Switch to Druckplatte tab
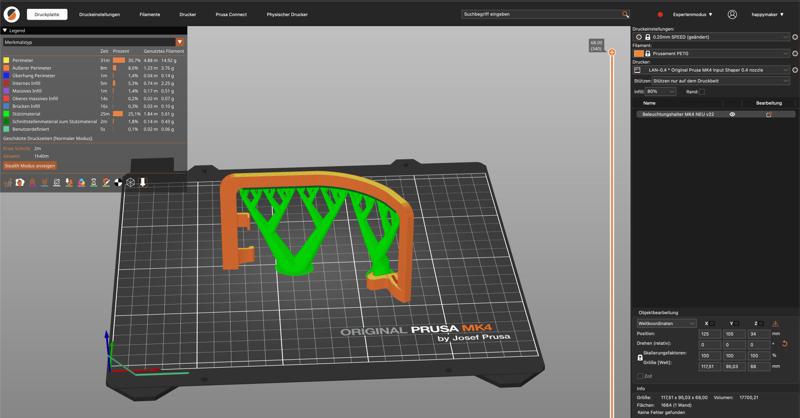This screenshot has height=418, width=800. click(47, 15)
